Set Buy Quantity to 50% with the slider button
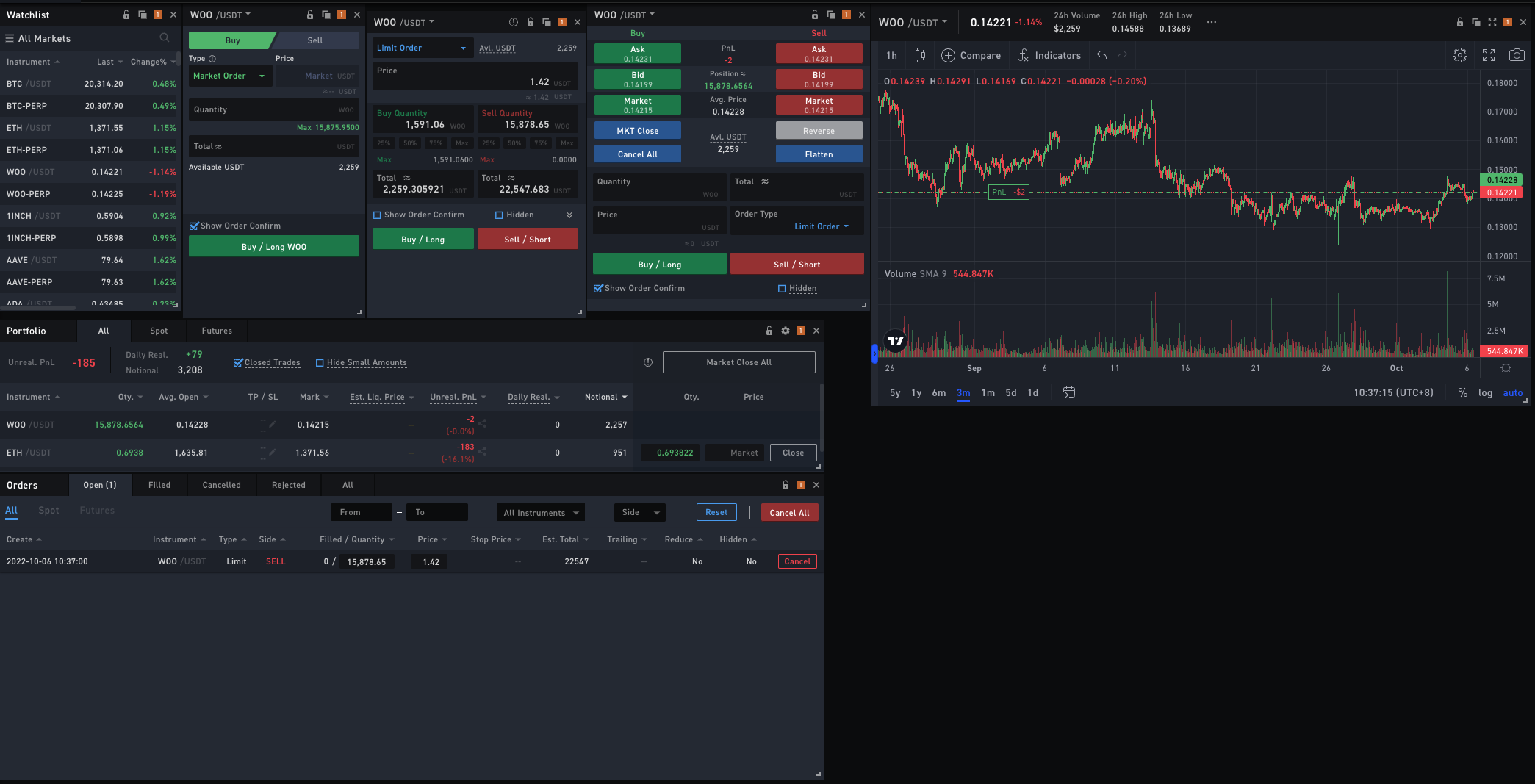 pyautogui.click(x=410, y=143)
